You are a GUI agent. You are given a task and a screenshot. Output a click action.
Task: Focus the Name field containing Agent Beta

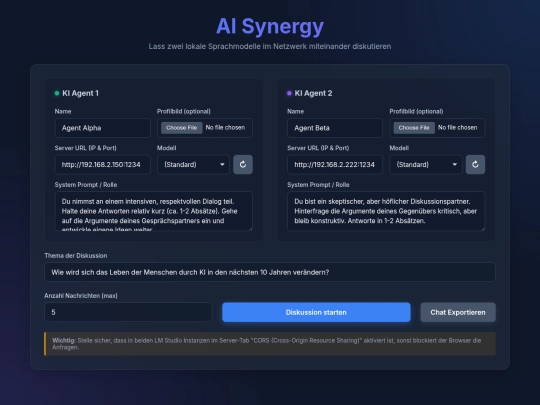[335, 128]
